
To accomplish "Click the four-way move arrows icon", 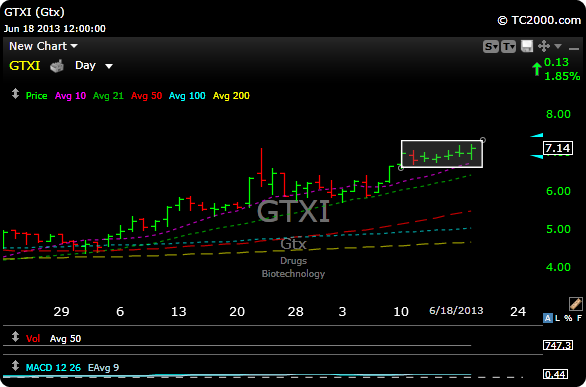I will pyautogui.click(x=543, y=46).
